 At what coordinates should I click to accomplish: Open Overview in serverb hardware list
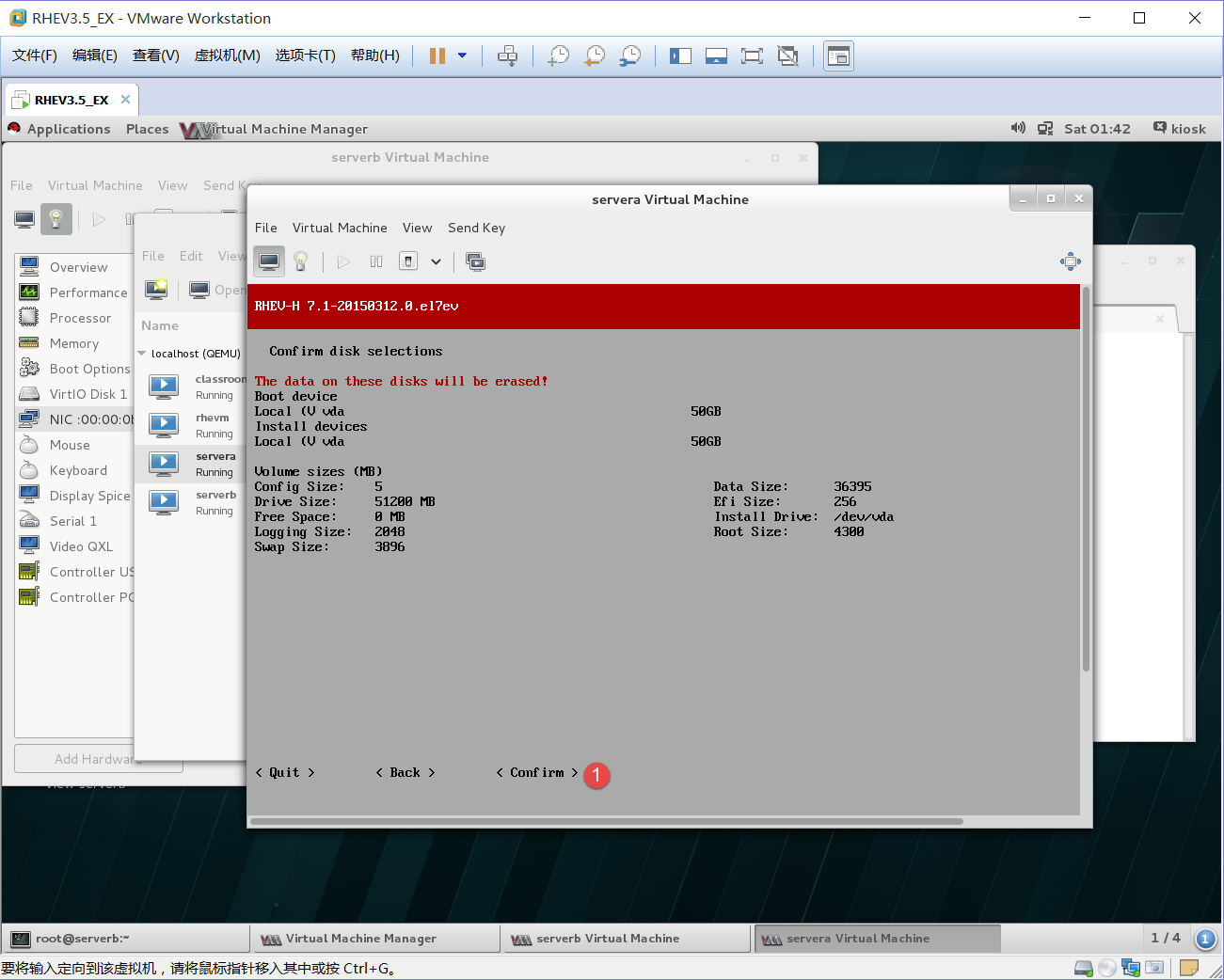click(75, 267)
